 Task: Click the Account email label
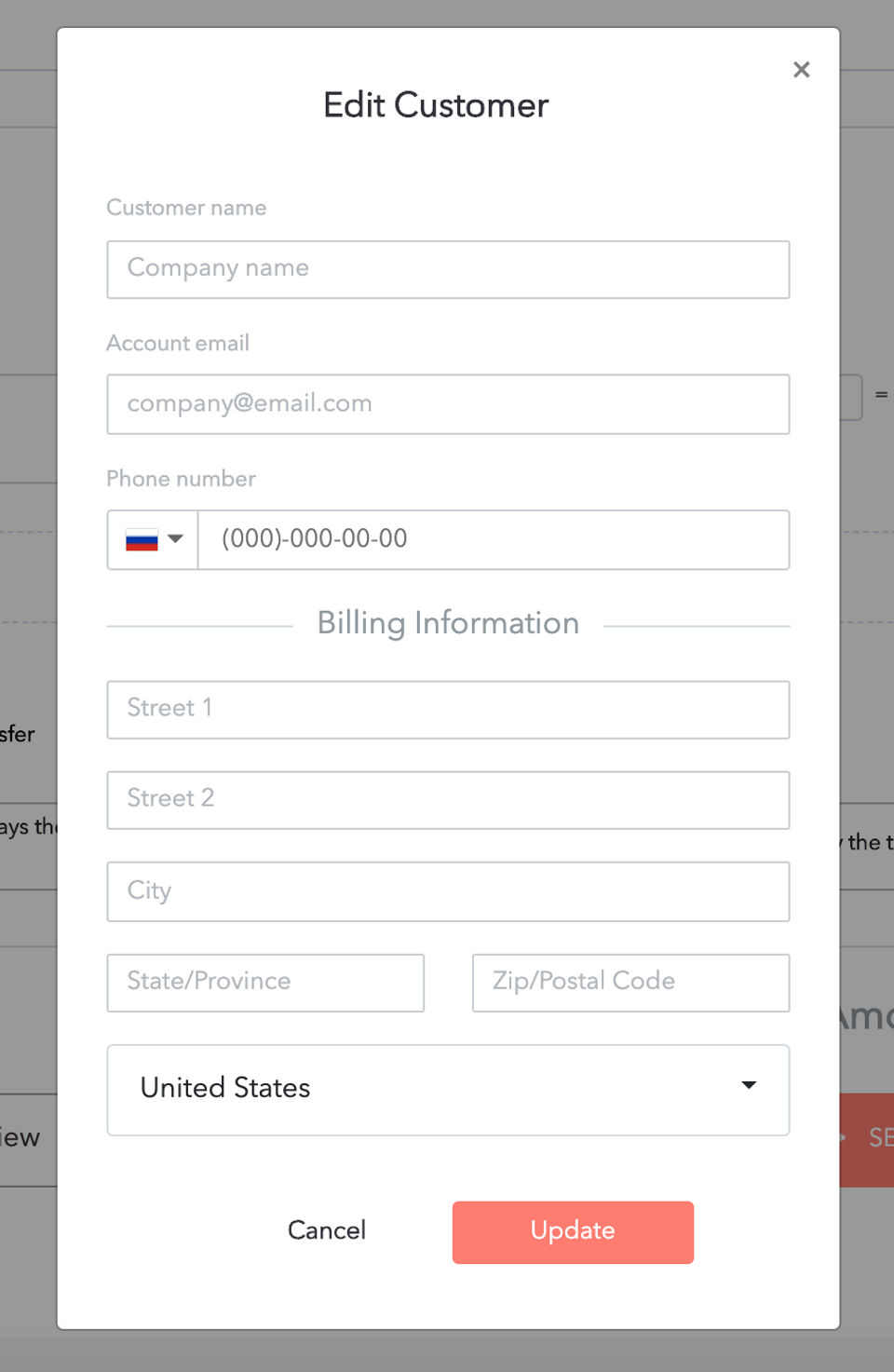(178, 343)
